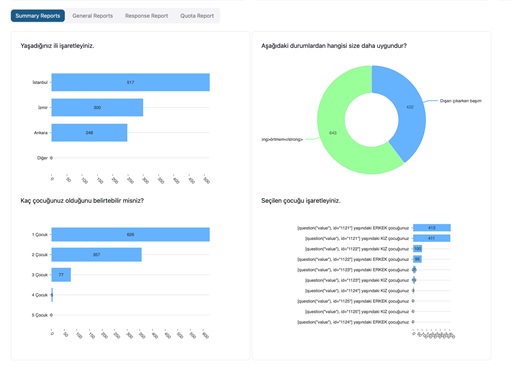Click the 1 Çocuk bar showing 626
Screen dimensions: 512x379
(131, 234)
